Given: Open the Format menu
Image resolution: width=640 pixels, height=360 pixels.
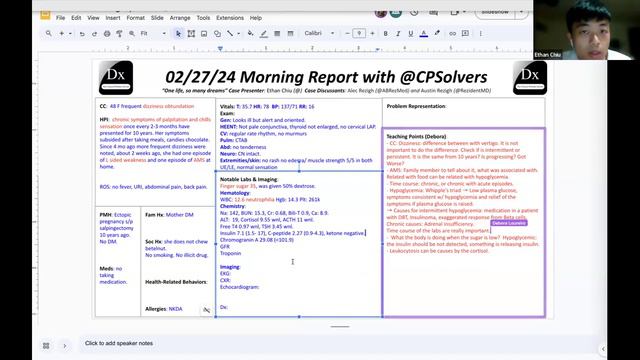Looking at the screenshot, I should (136, 18).
